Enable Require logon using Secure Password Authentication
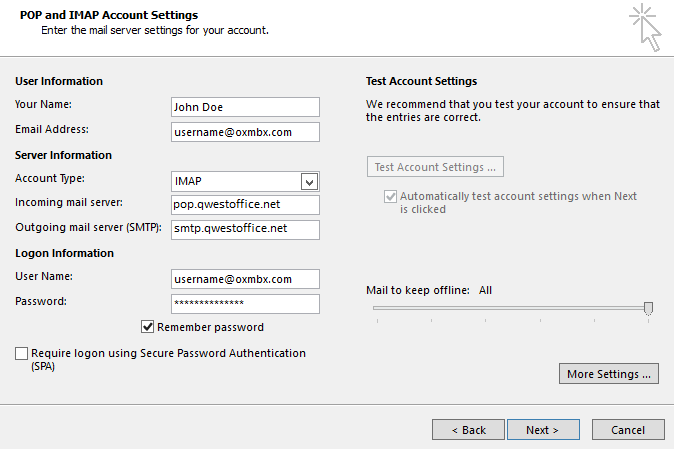The height and width of the screenshot is (449, 674). pos(22,354)
